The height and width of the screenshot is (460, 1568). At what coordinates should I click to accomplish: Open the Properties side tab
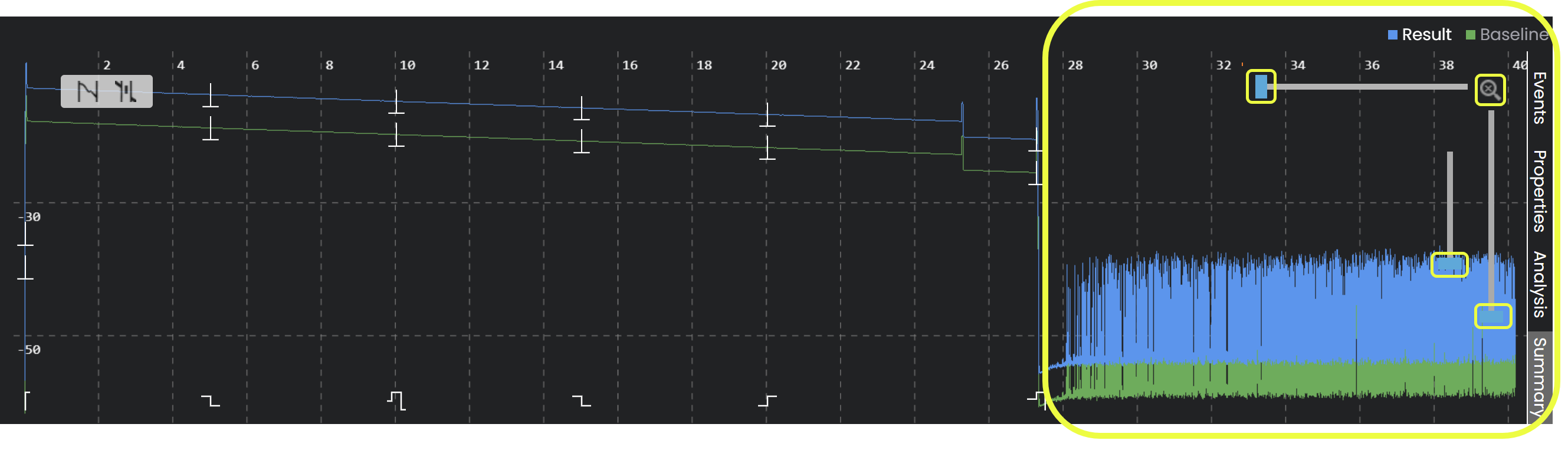(1540, 191)
